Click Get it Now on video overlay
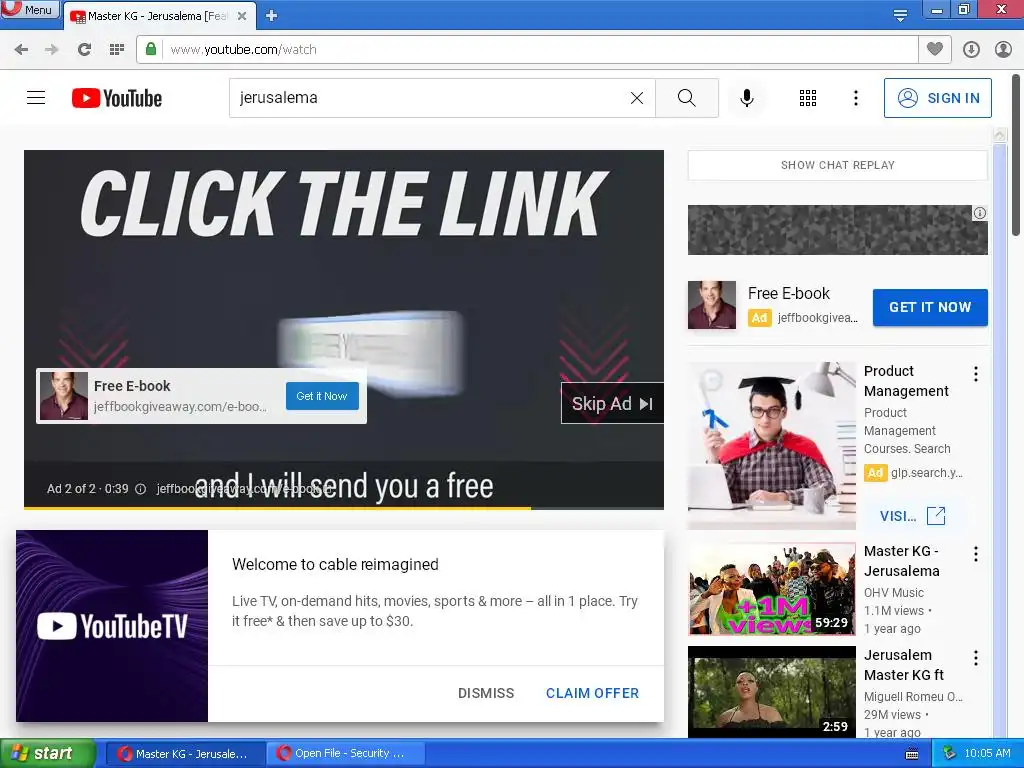 coord(322,396)
